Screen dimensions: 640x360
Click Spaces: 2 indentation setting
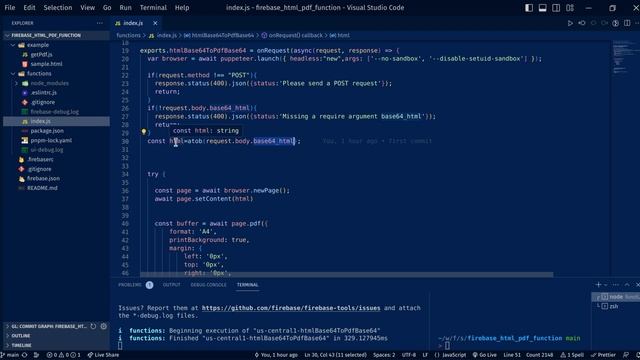click(x=384, y=355)
